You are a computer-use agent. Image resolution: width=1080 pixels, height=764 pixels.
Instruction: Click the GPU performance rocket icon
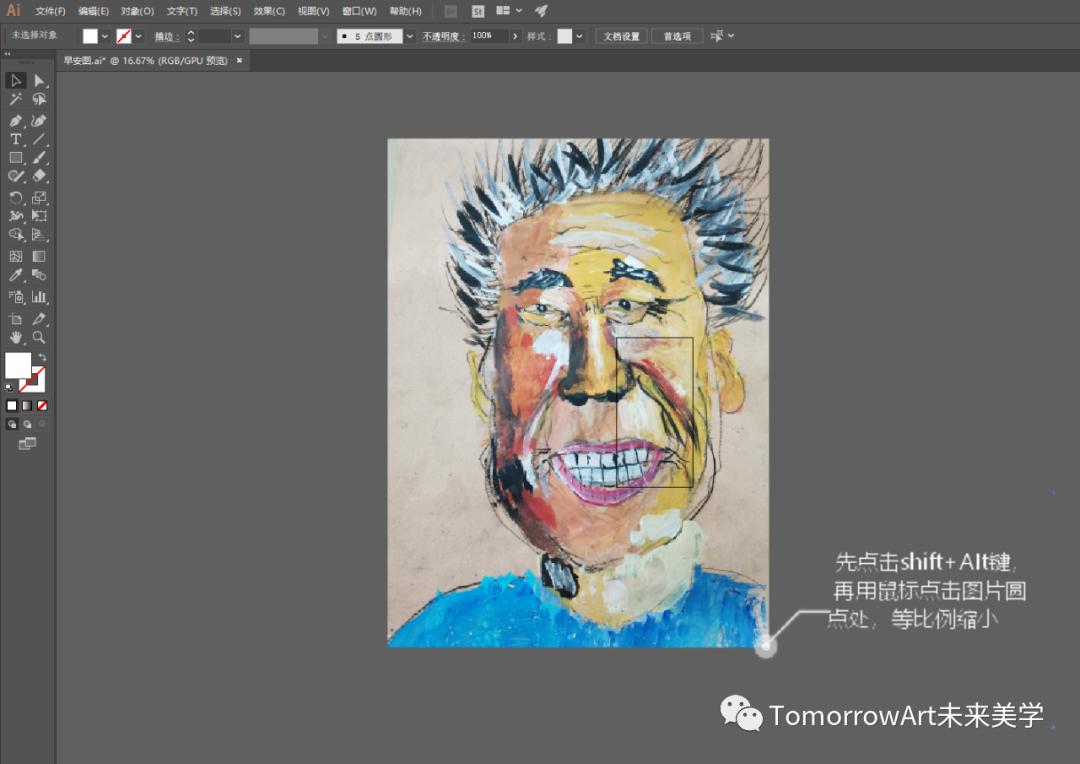tap(541, 11)
